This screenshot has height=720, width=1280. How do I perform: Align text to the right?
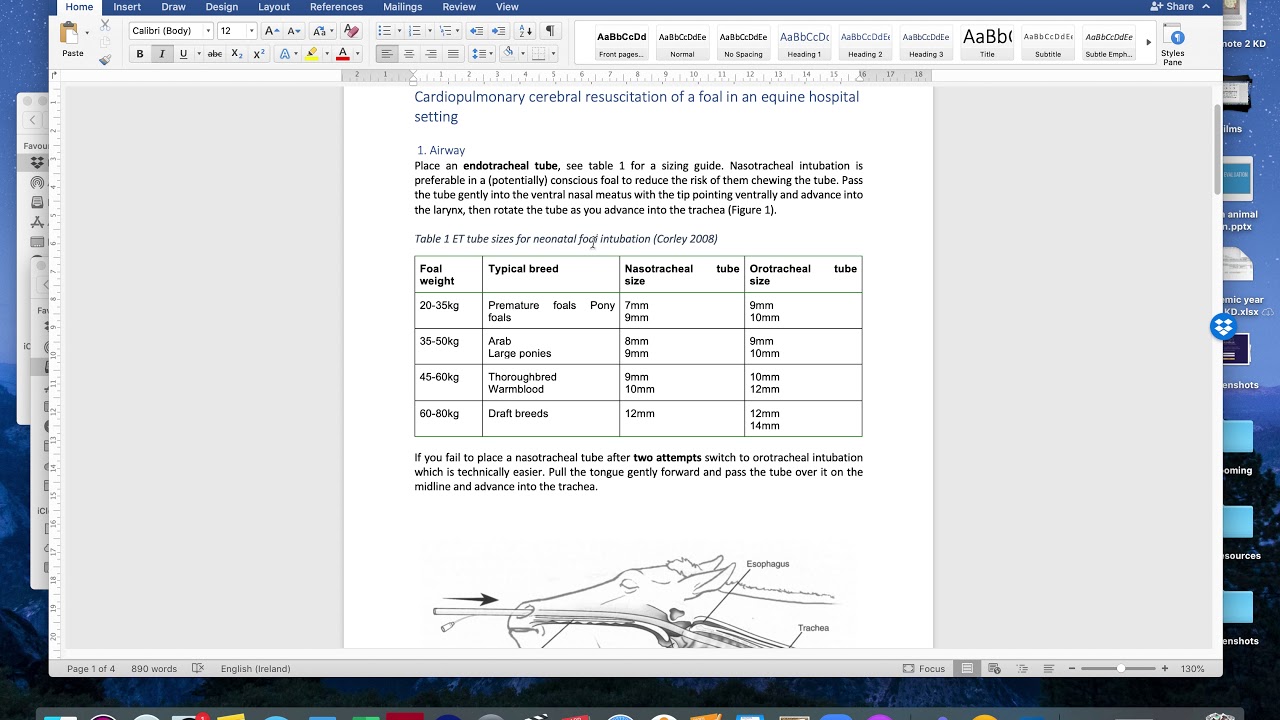[431, 54]
